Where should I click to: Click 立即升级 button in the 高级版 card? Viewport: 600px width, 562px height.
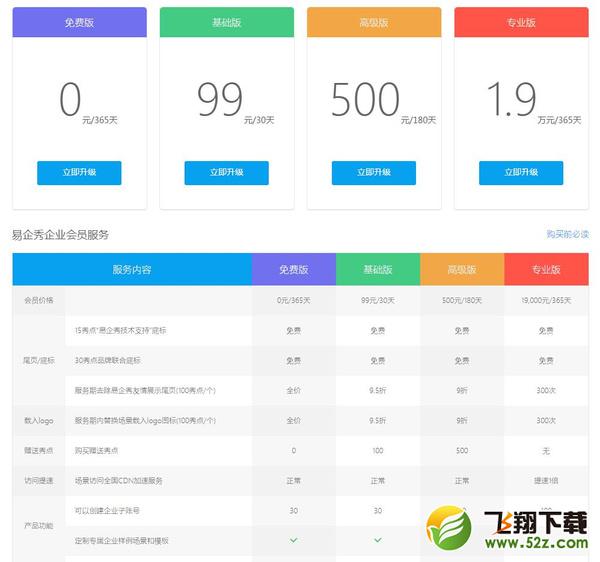click(x=374, y=173)
